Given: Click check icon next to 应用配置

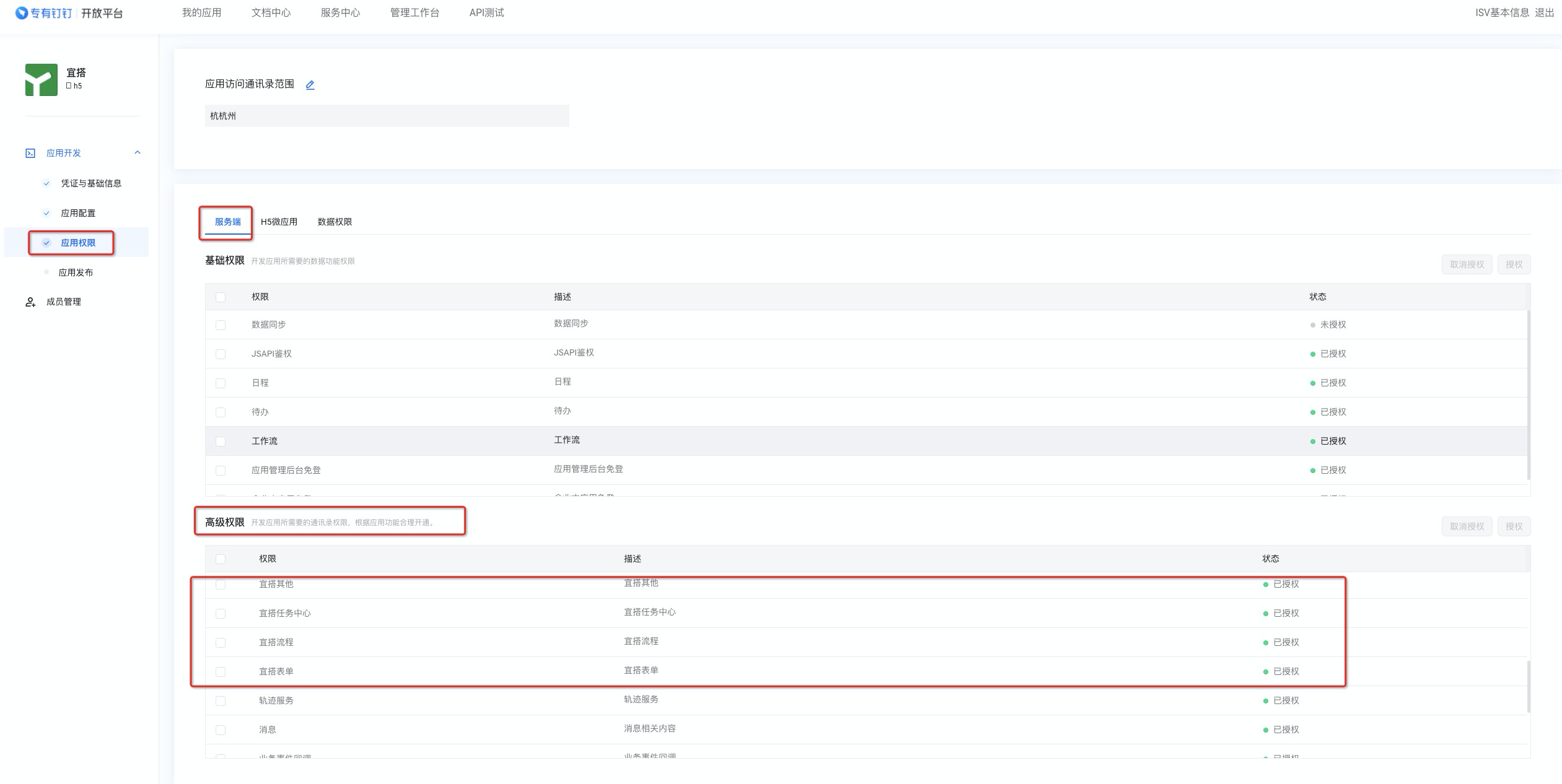Looking at the screenshot, I should tap(46, 213).
